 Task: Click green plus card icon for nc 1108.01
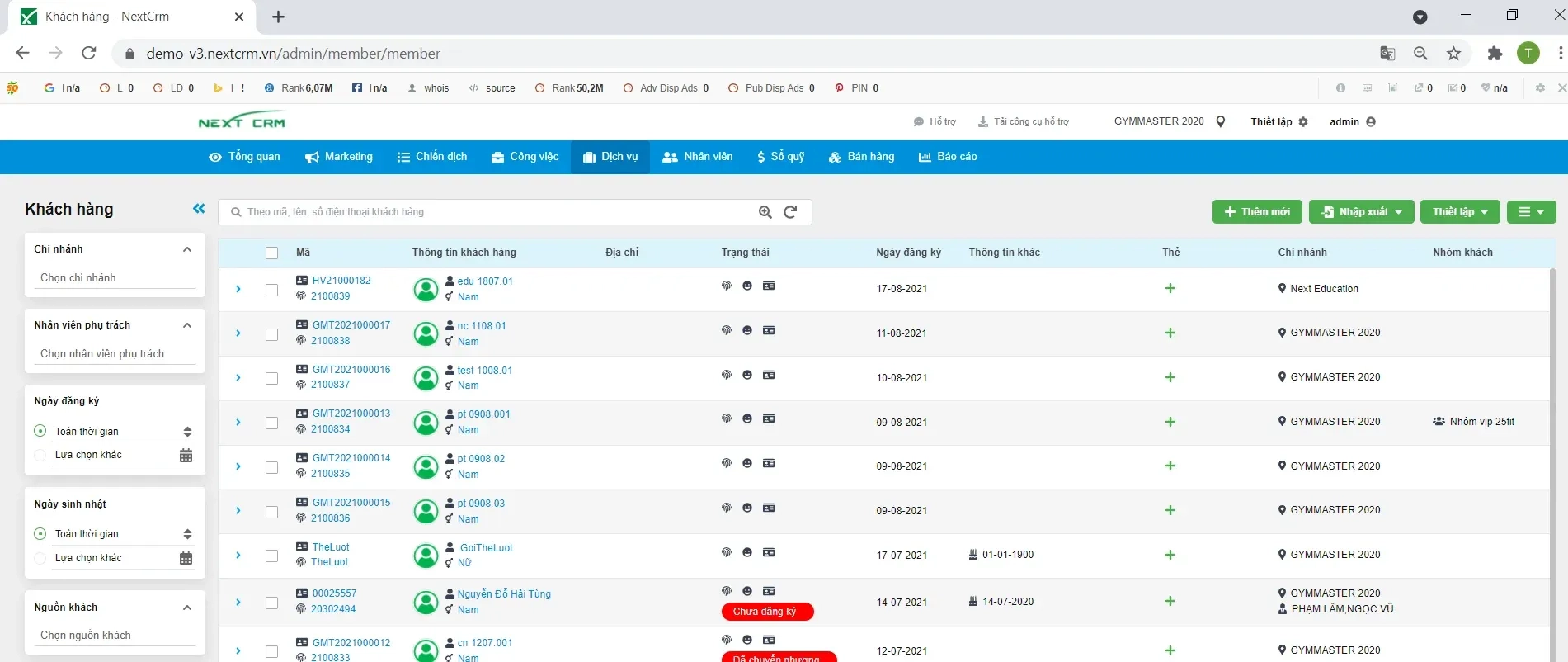(1170, 333)
